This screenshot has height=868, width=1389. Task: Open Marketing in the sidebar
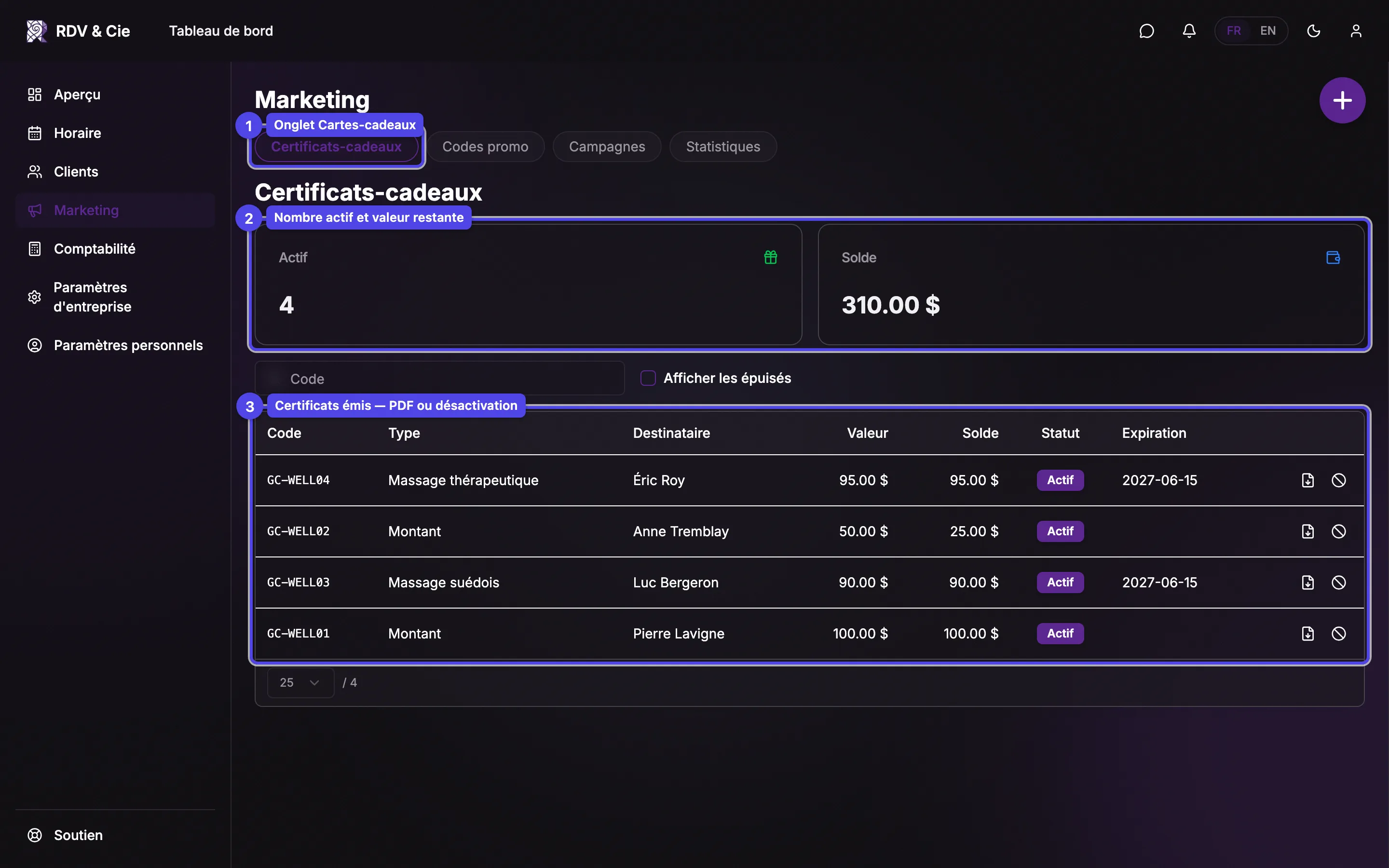[115, 210]
